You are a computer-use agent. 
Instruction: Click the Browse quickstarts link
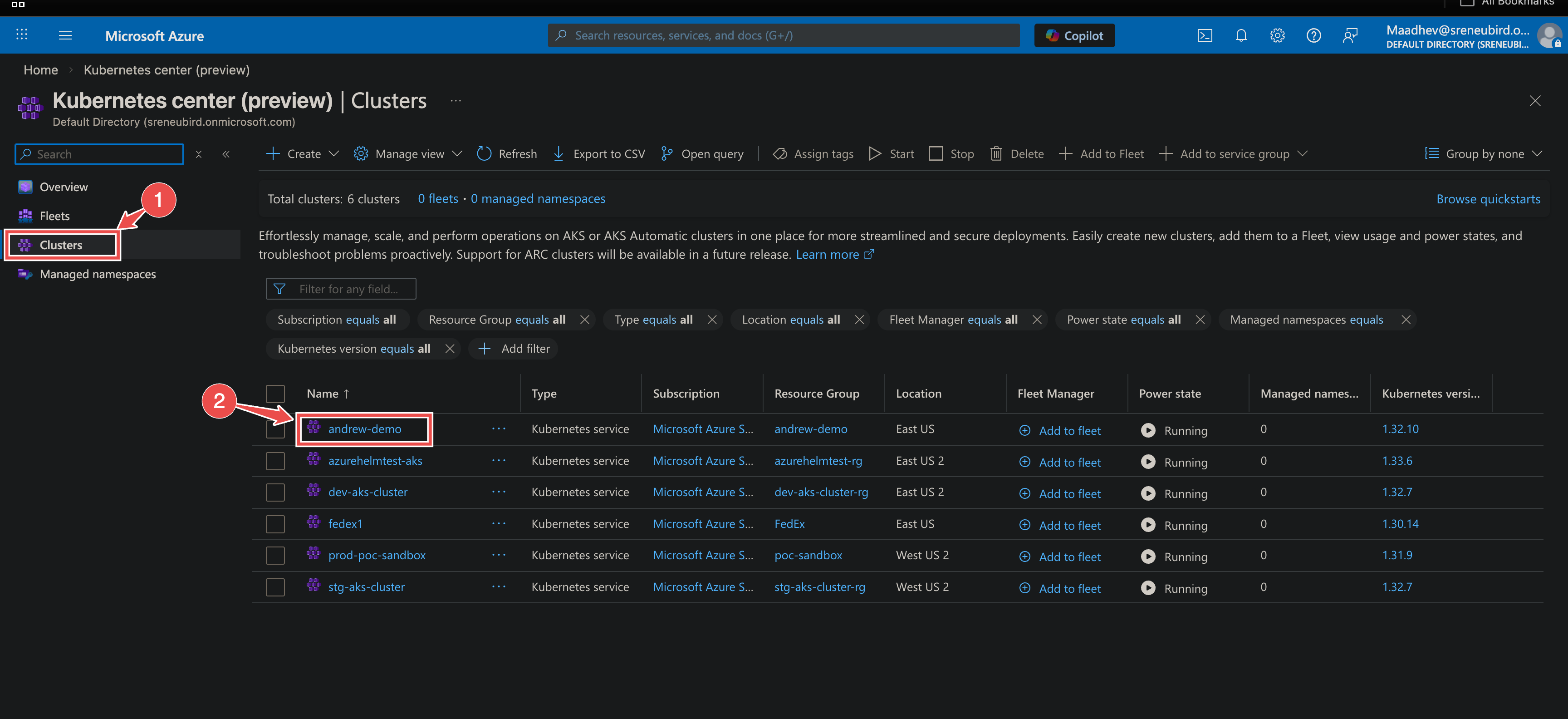click(1488, 198)
